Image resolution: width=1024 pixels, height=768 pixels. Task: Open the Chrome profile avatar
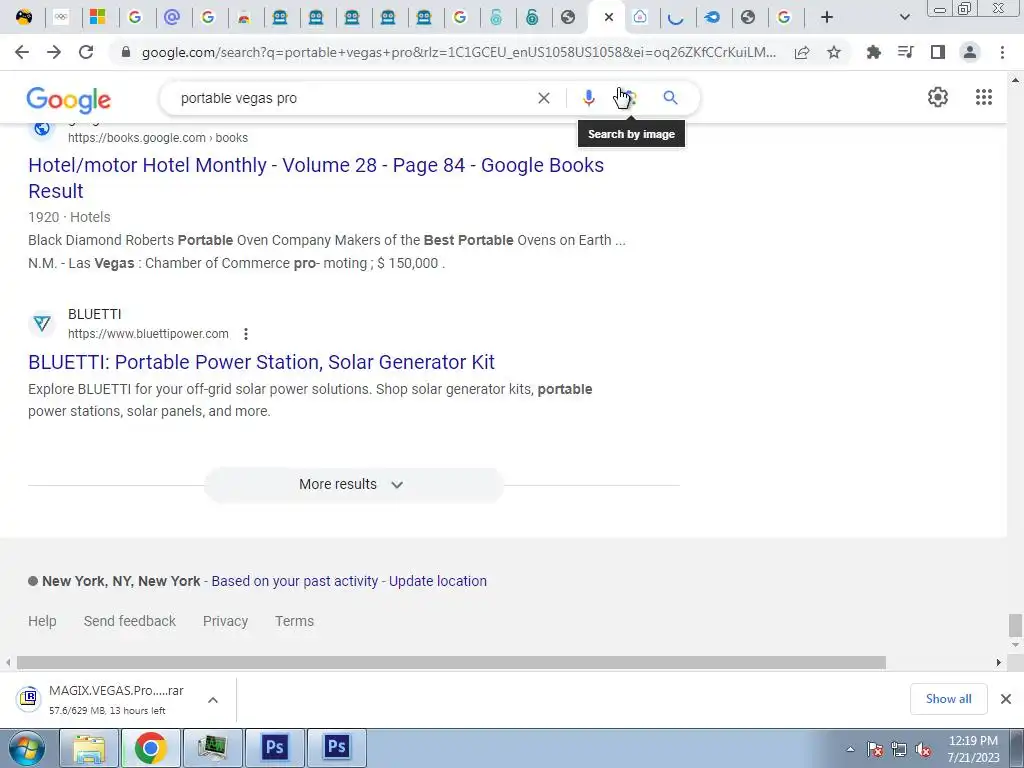pyautogui.click(x=970, y=52)
